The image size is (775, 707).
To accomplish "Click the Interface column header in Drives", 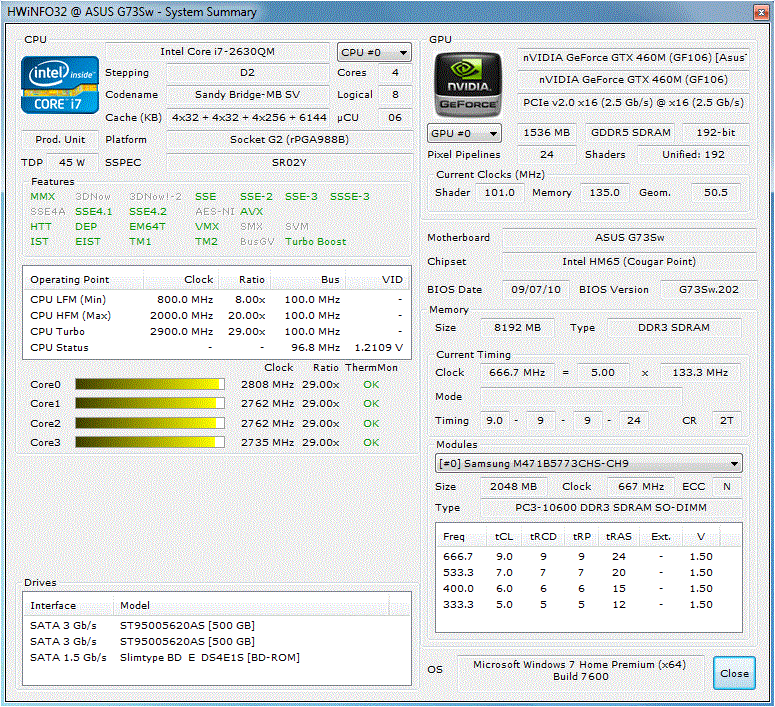I will point(69,605).
